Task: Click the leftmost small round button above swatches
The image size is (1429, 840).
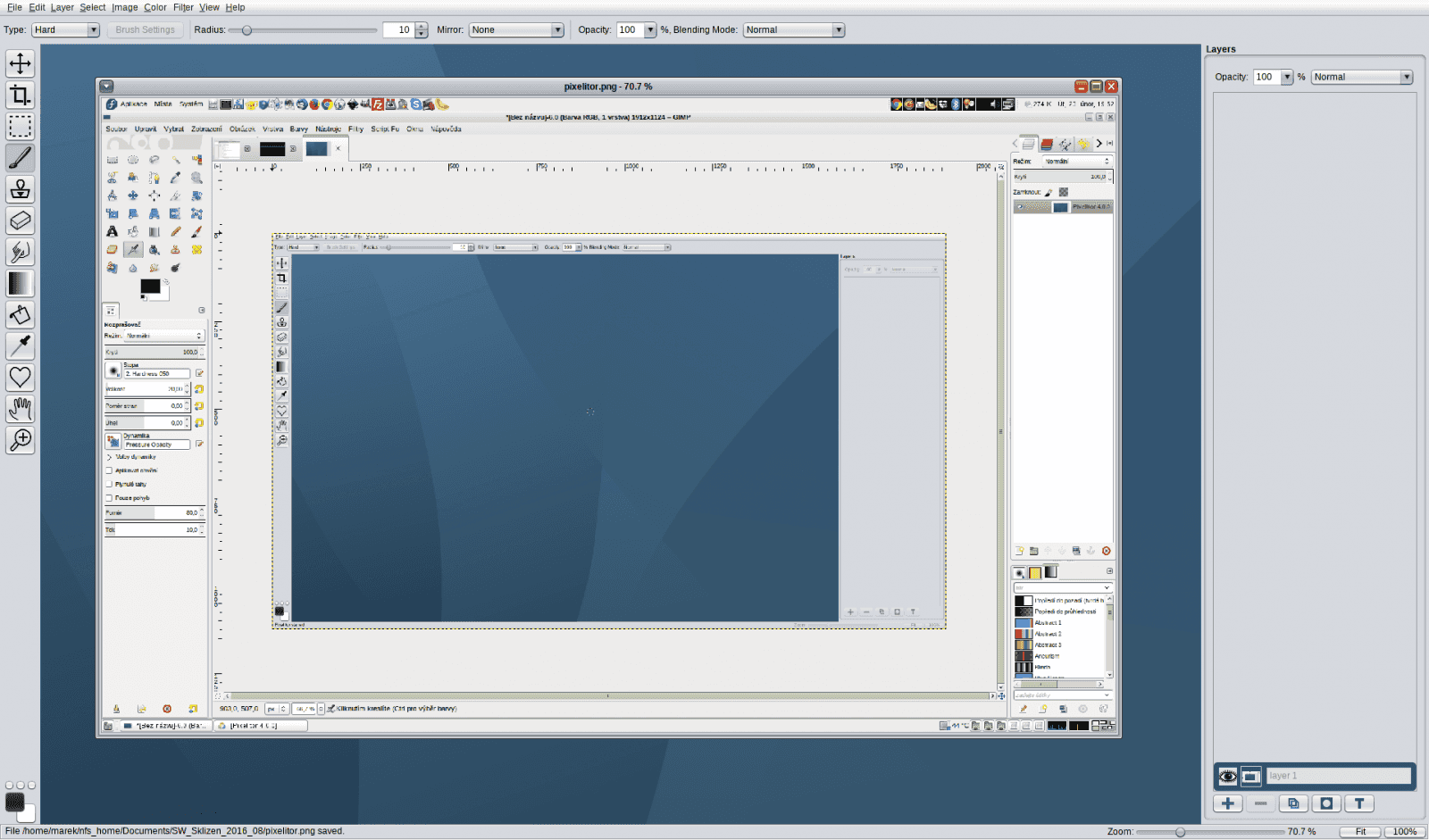Action: tap(10, 786)
